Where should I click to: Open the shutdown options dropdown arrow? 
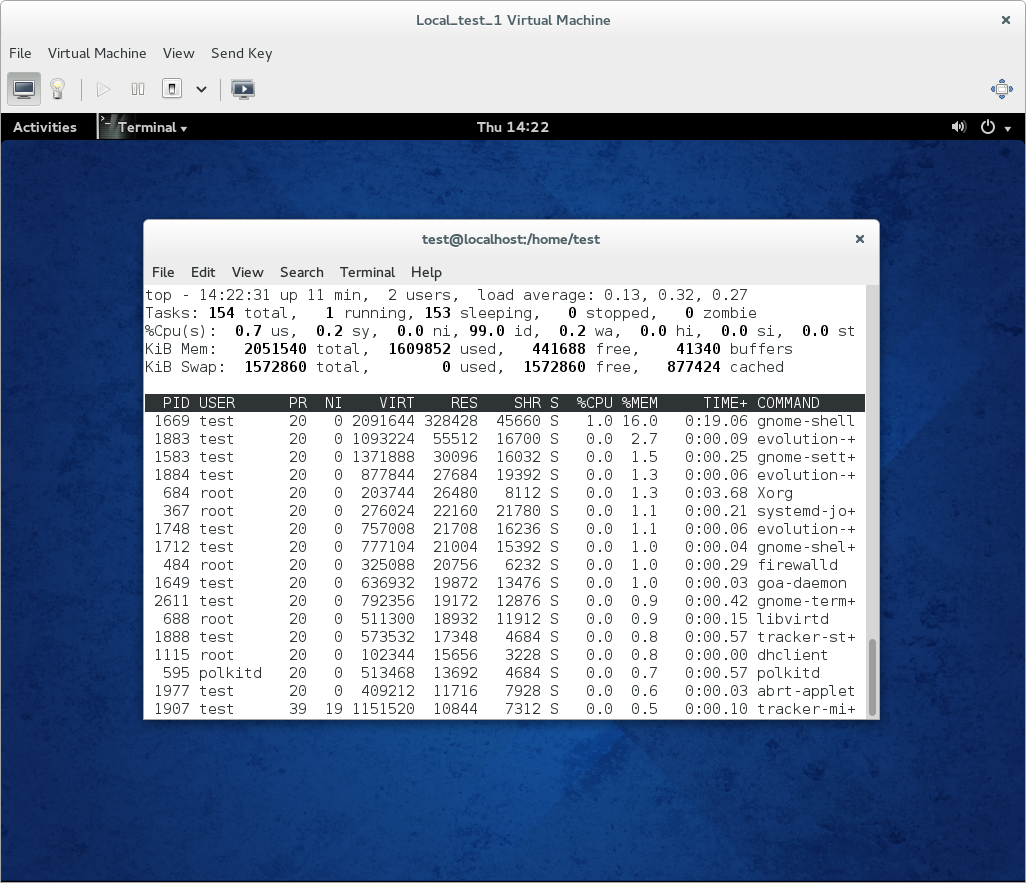pos(201,89)
